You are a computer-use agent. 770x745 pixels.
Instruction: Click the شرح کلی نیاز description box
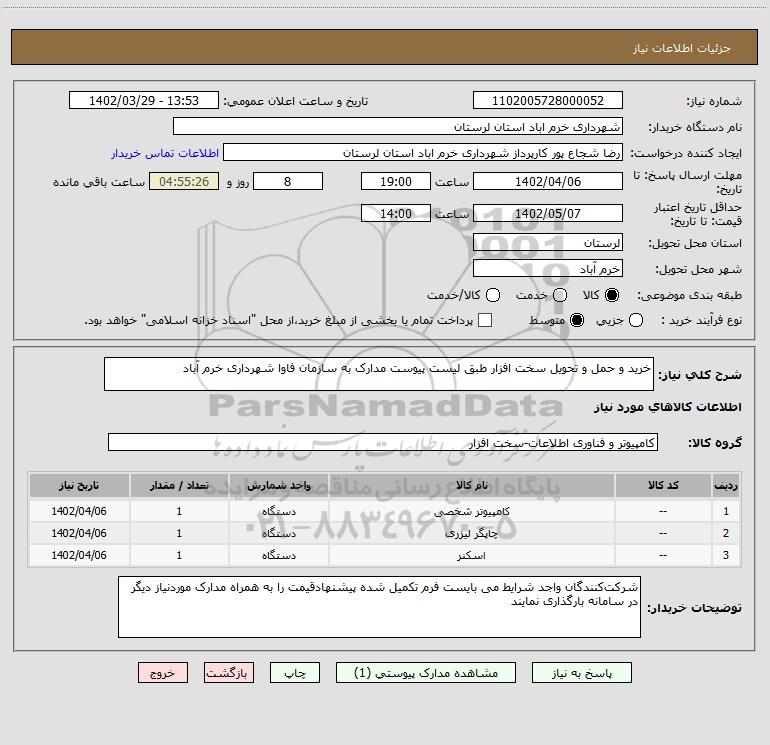point(379,374)
